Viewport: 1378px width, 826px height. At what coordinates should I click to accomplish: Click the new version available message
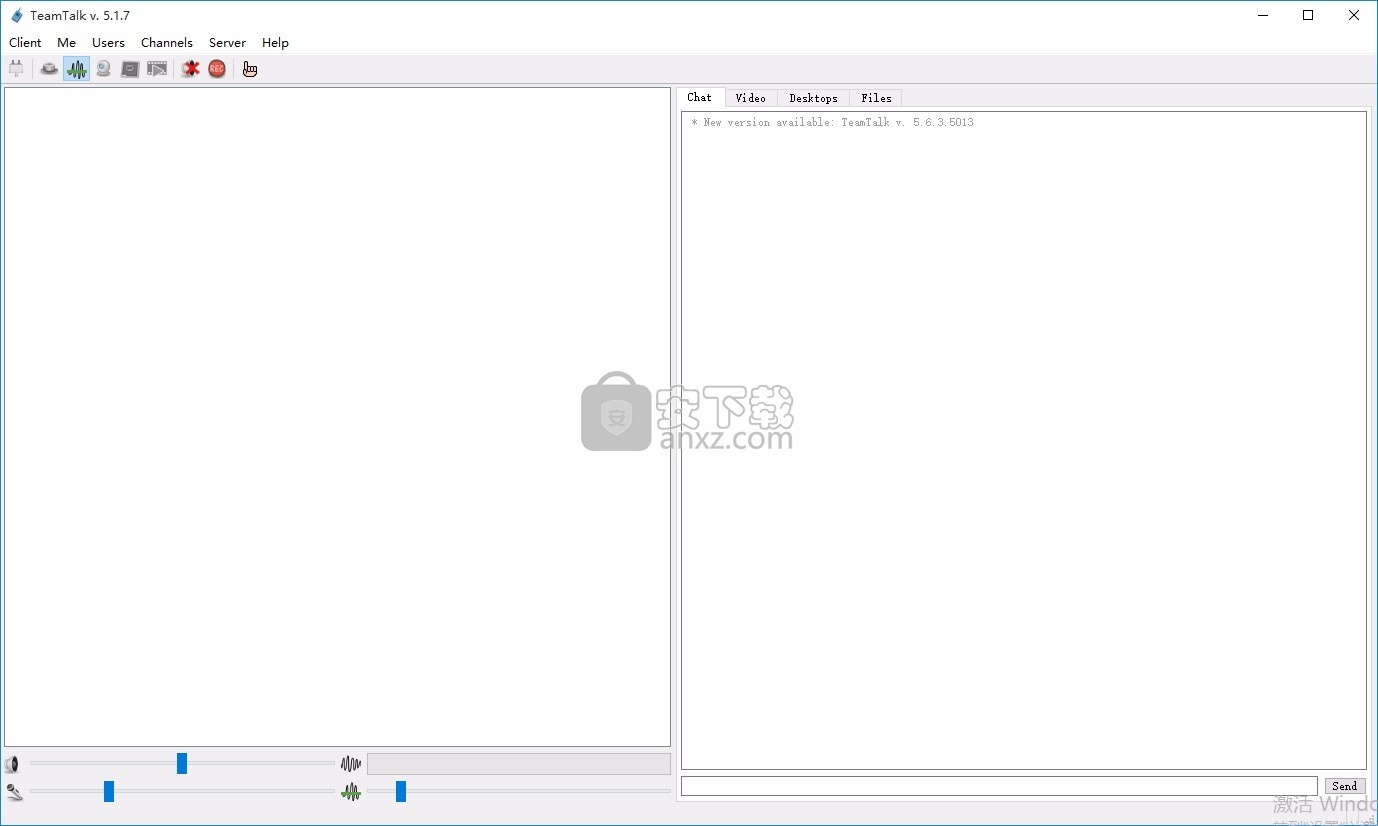[x=832, y=123]
